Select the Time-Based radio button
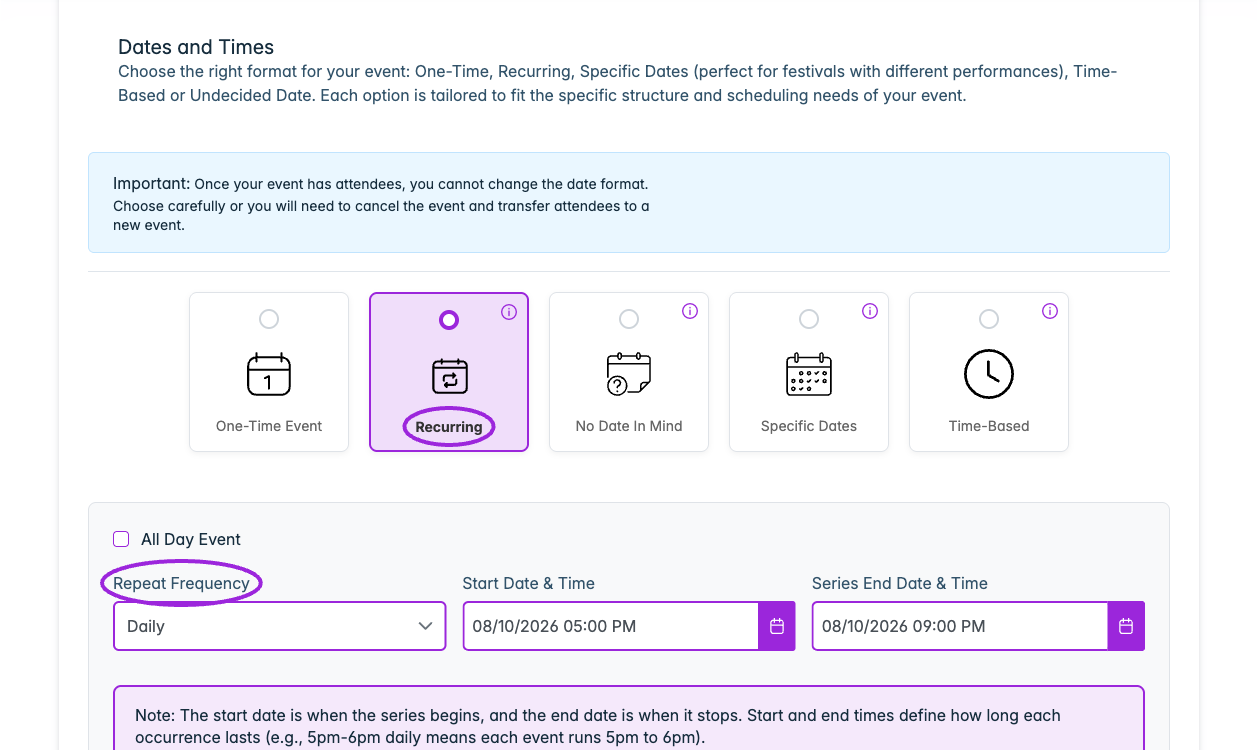Image resolution: width=1258 pixels, height=750 pixels. [989, 319]
